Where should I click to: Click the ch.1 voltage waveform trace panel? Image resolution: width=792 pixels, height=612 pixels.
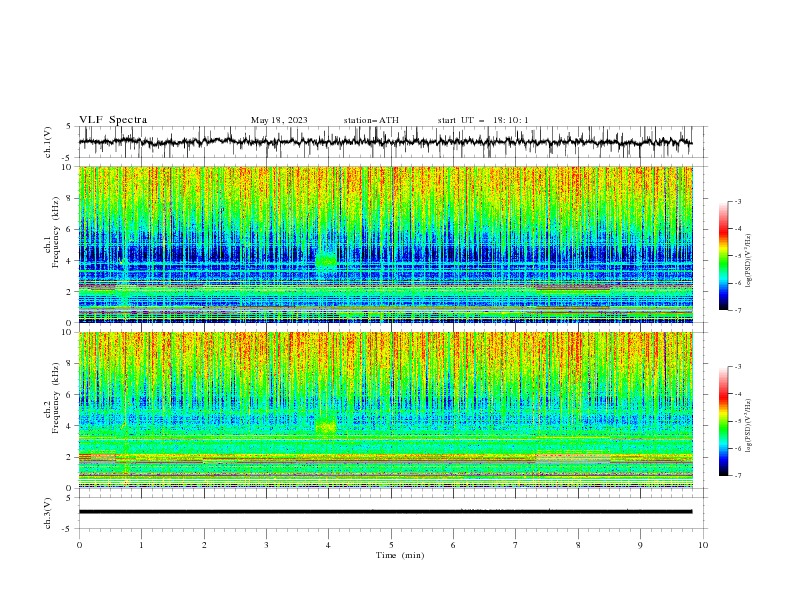point(391,142)
